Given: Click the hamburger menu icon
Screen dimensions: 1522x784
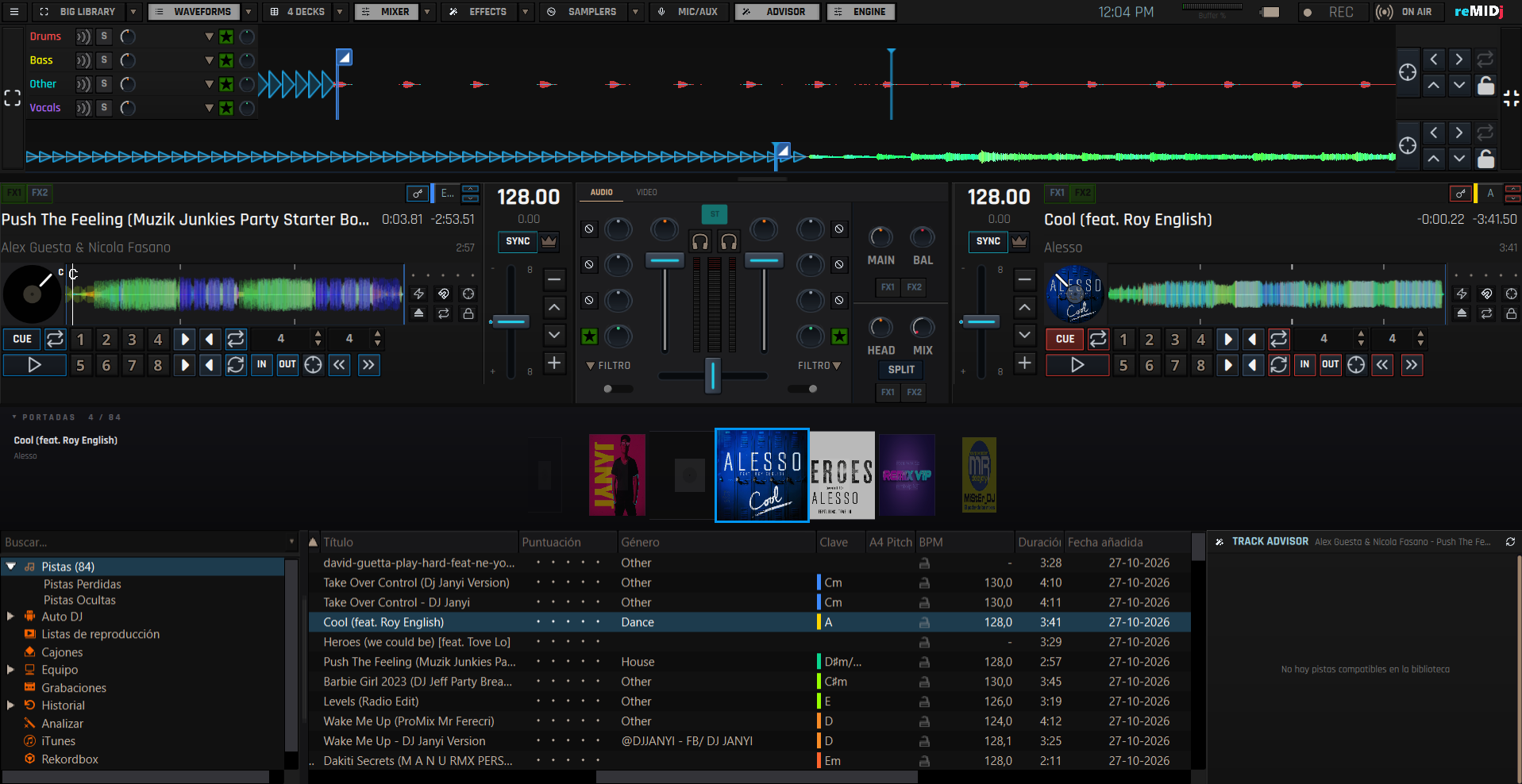Looking at the screenshot, I should 13,12.
